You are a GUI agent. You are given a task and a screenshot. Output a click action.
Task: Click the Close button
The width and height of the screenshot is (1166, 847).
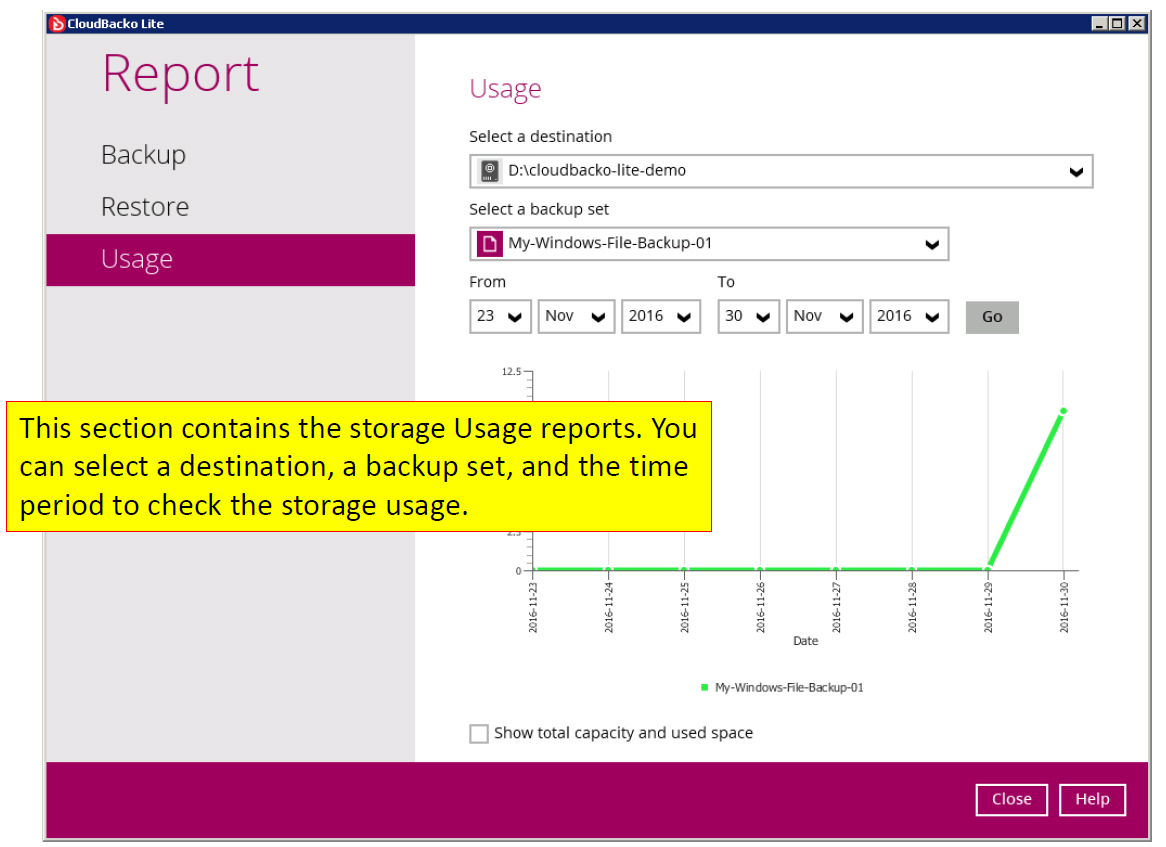1011,799
